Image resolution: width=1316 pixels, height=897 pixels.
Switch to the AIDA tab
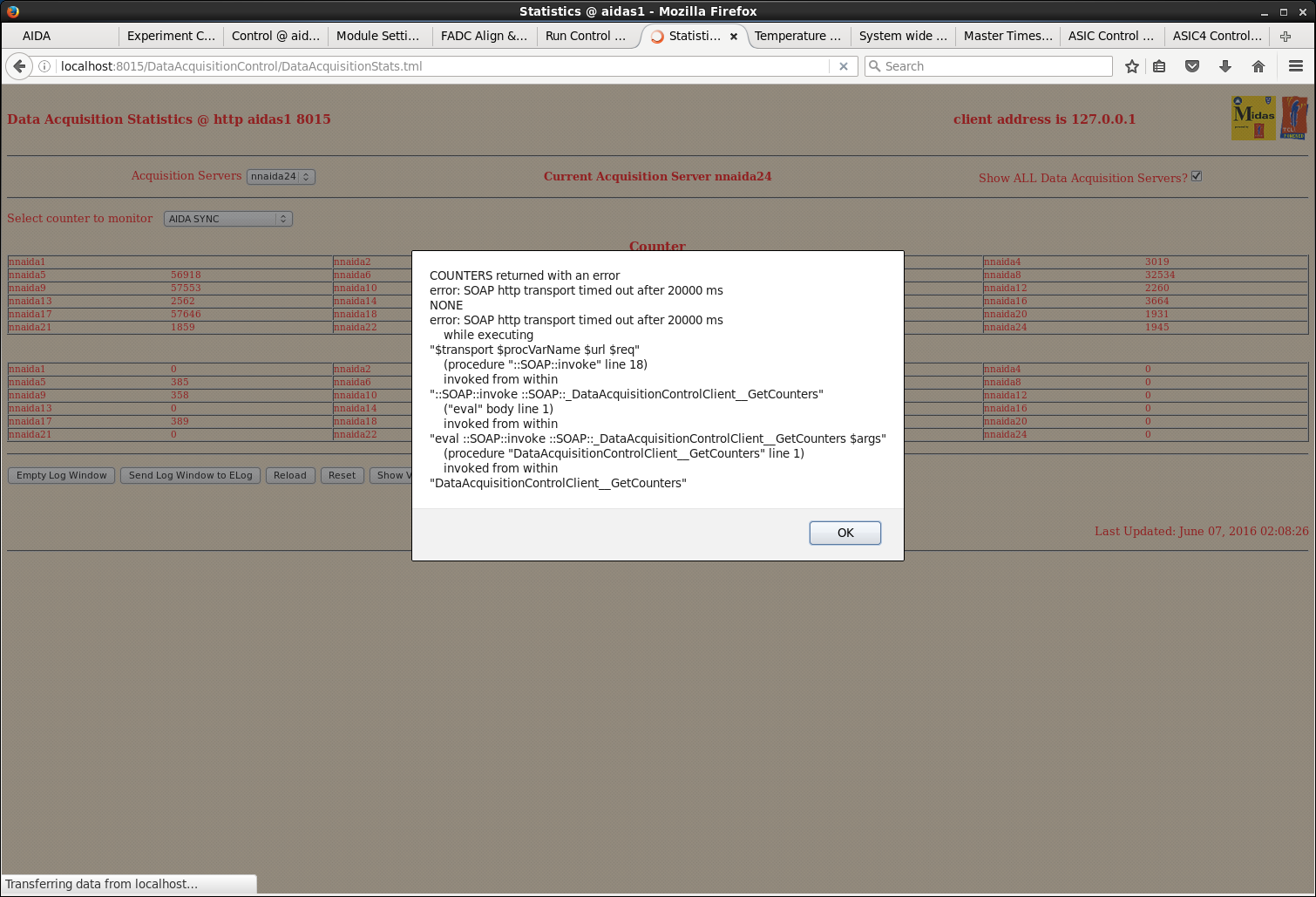tap(60, 36)
